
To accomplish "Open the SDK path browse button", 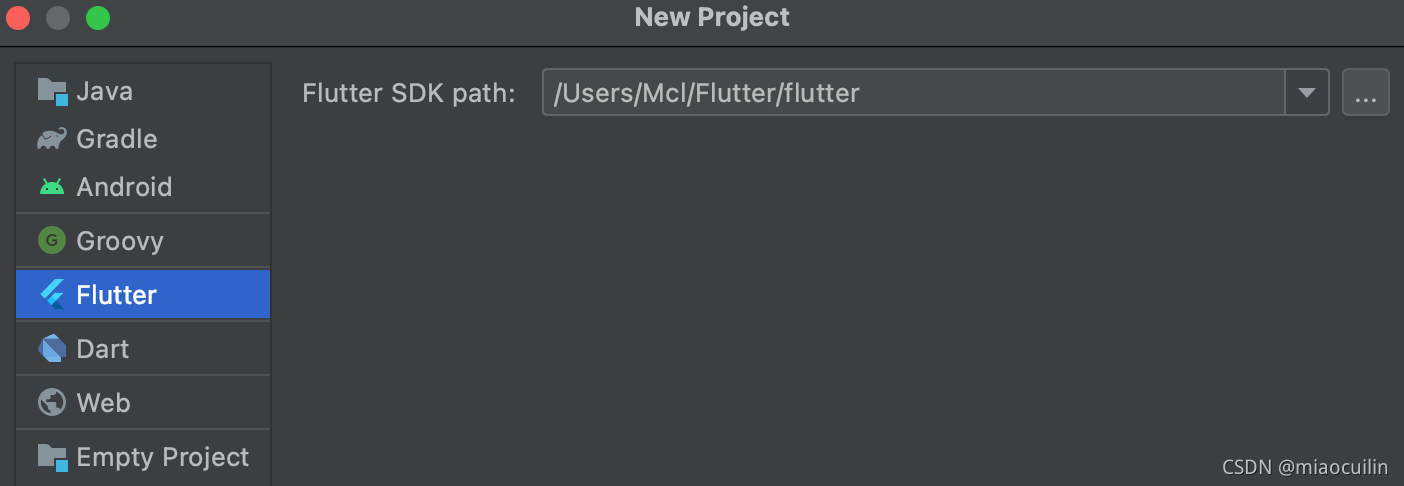I will (1365, 93).
